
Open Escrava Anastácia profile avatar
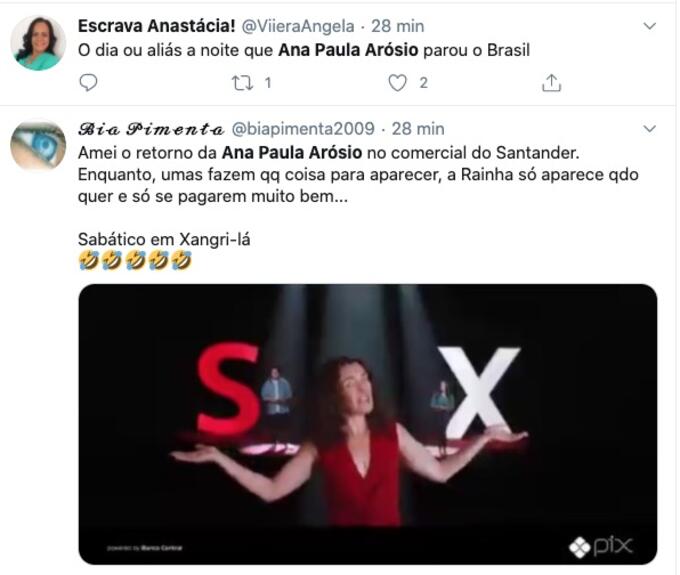click(38, 43)
